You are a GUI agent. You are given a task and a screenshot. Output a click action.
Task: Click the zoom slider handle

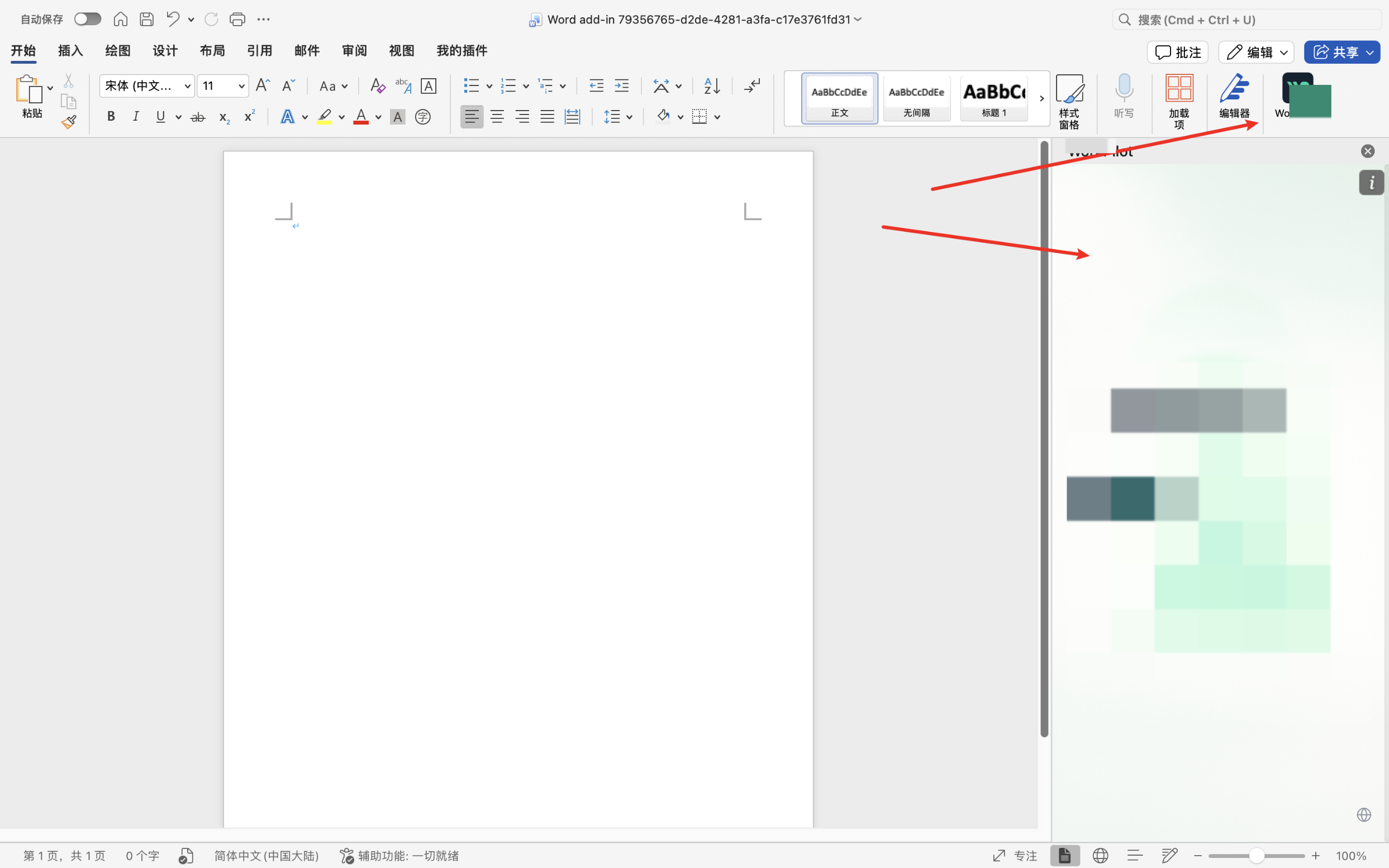pos(1257,855)
